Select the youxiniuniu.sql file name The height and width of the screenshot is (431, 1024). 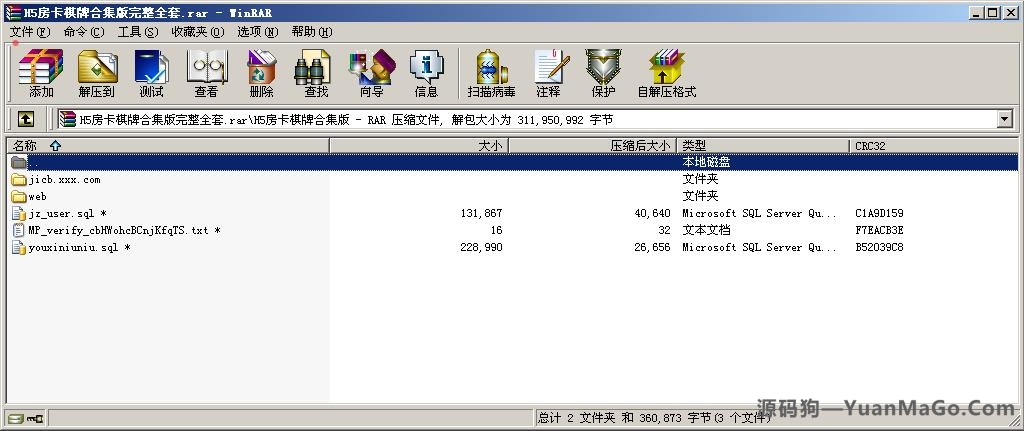click(79, 247)
